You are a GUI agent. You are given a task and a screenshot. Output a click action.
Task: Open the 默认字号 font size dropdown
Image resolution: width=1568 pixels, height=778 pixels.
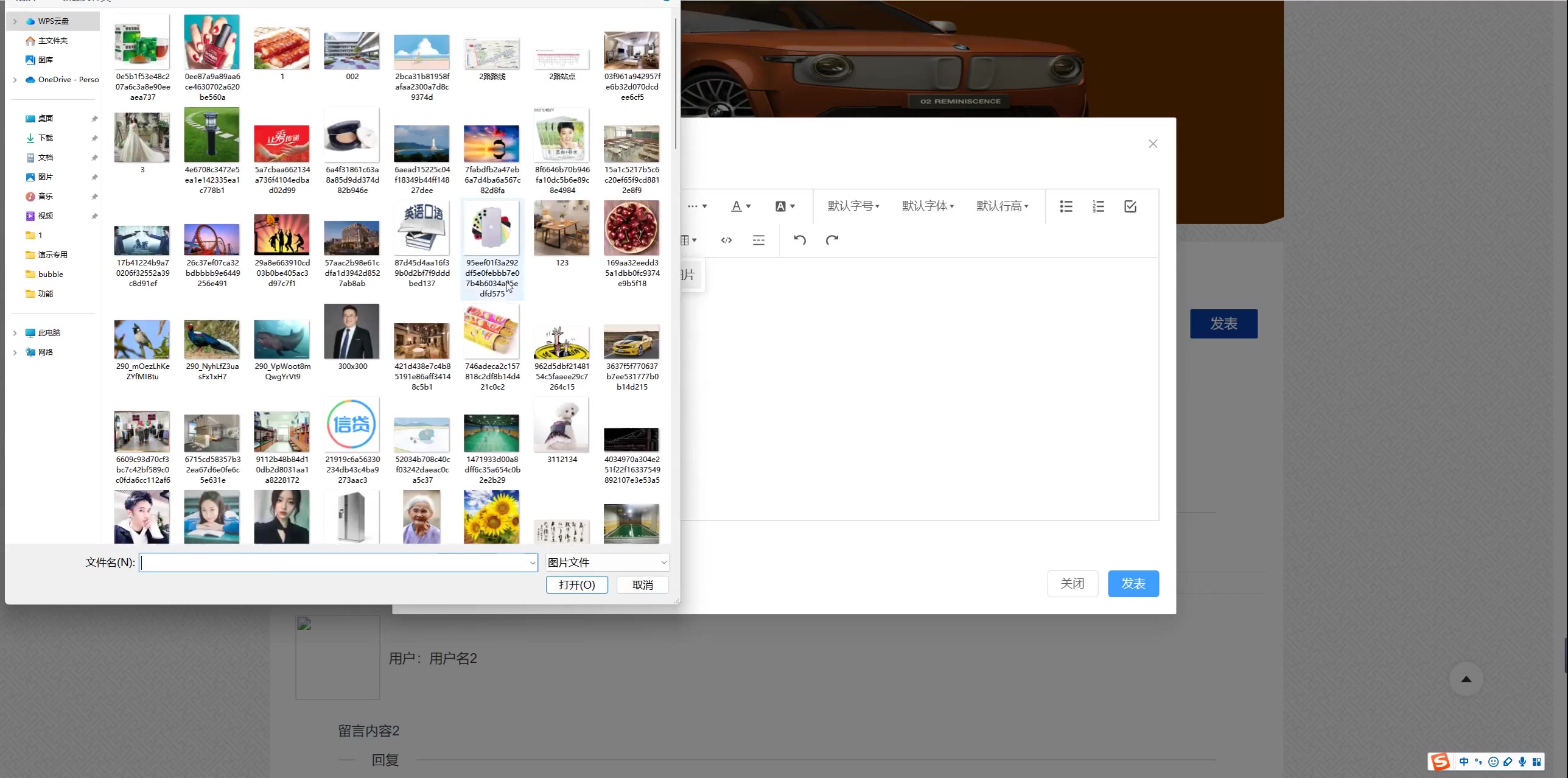853,206
